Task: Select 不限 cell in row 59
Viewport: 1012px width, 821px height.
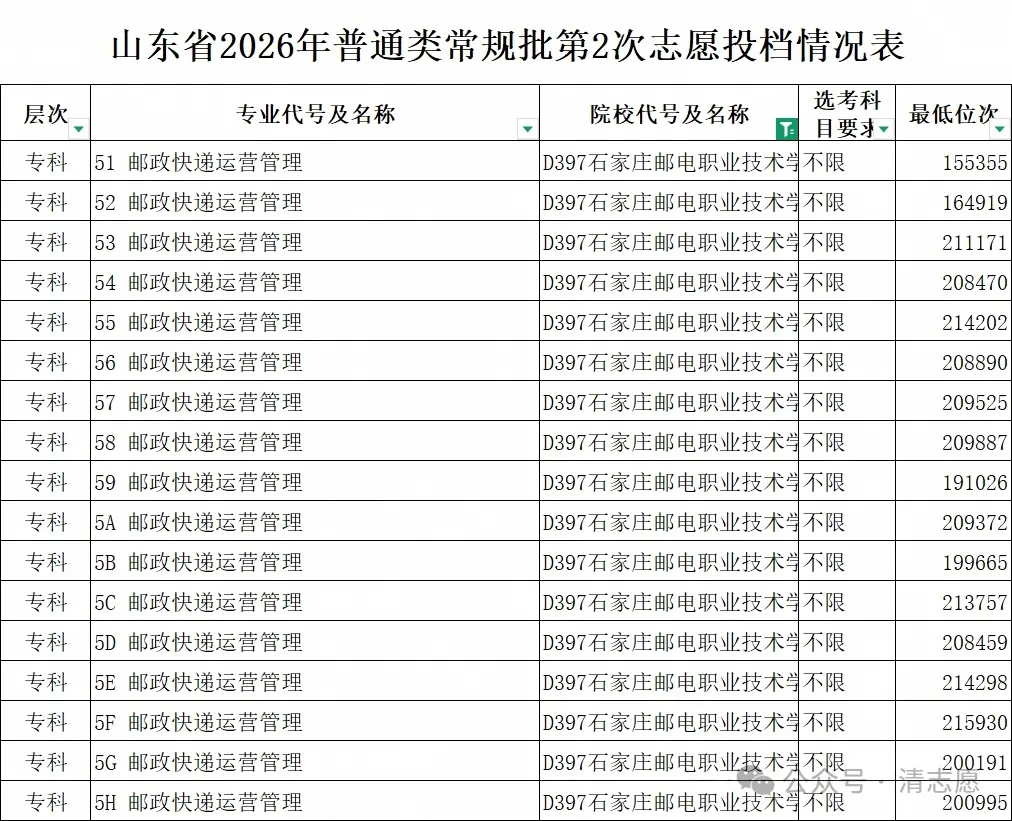Action: click(x=847, y=481)
